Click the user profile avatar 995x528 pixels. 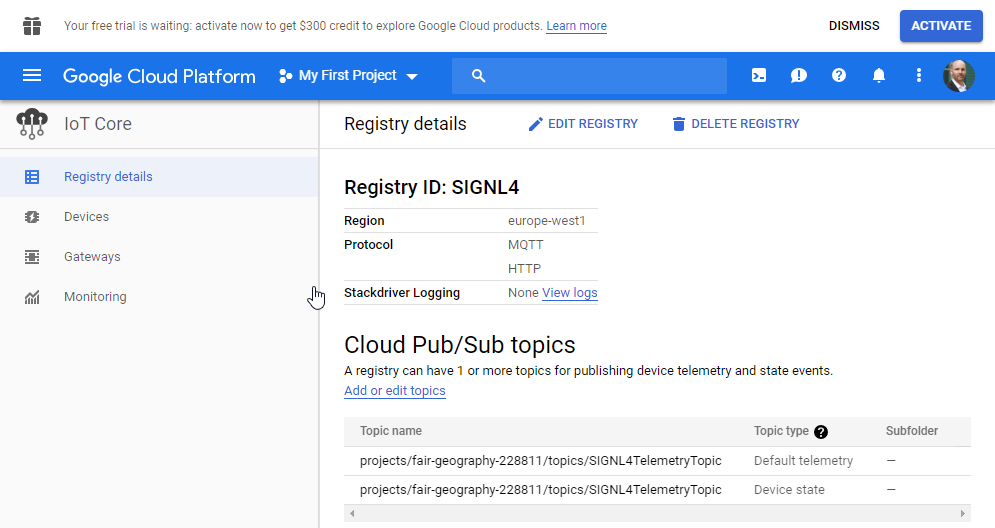[958, 76]
